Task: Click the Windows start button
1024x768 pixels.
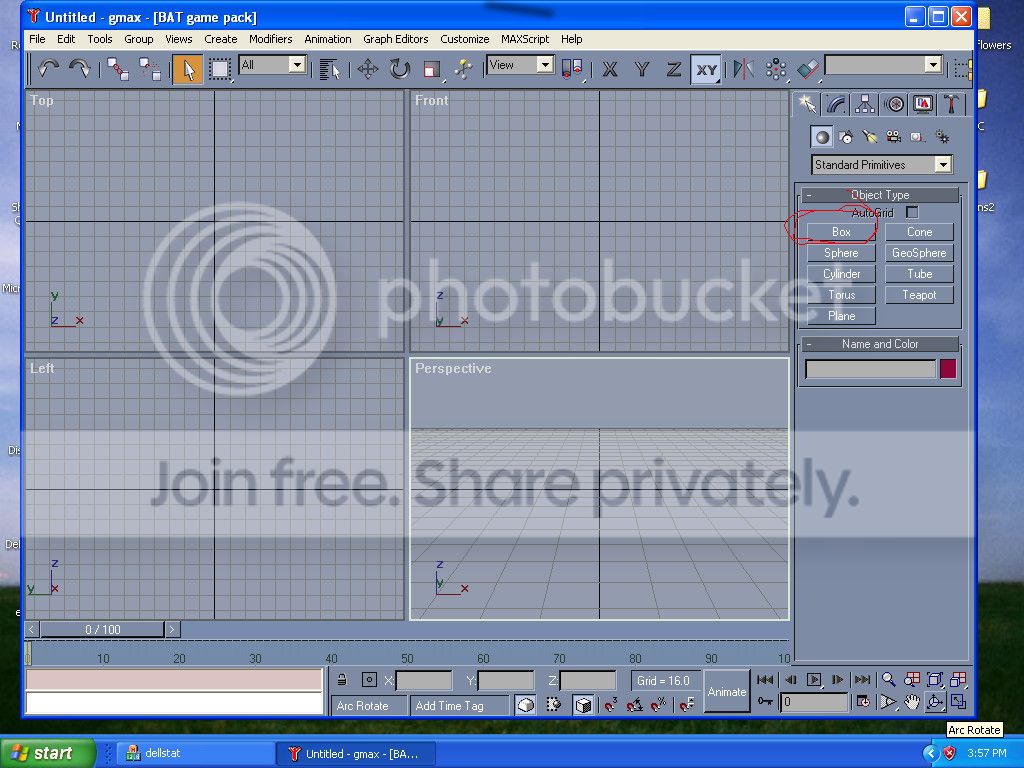Action: (x=48, y=753)
